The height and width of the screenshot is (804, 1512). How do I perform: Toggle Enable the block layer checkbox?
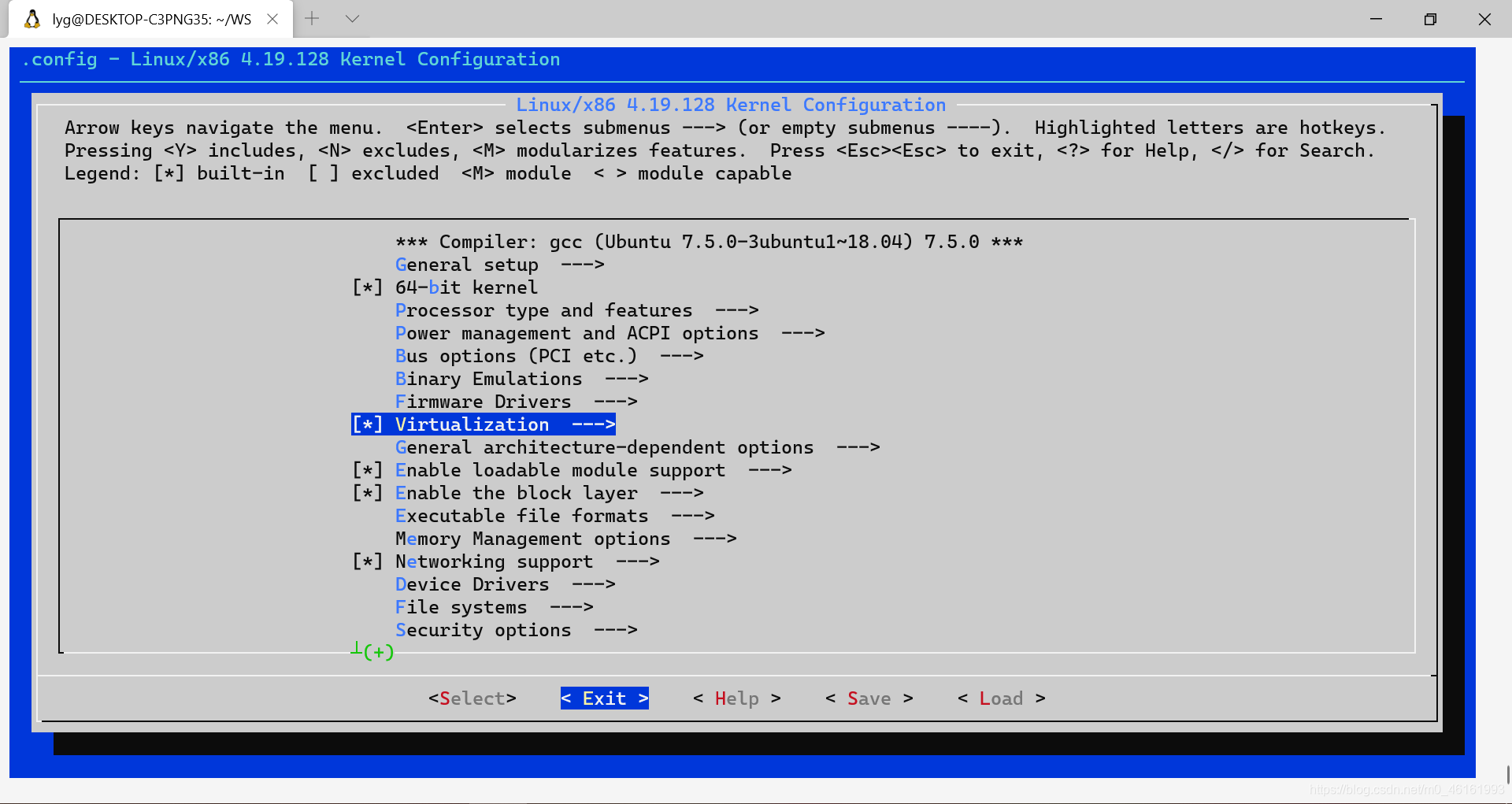[x=367, y=493]
